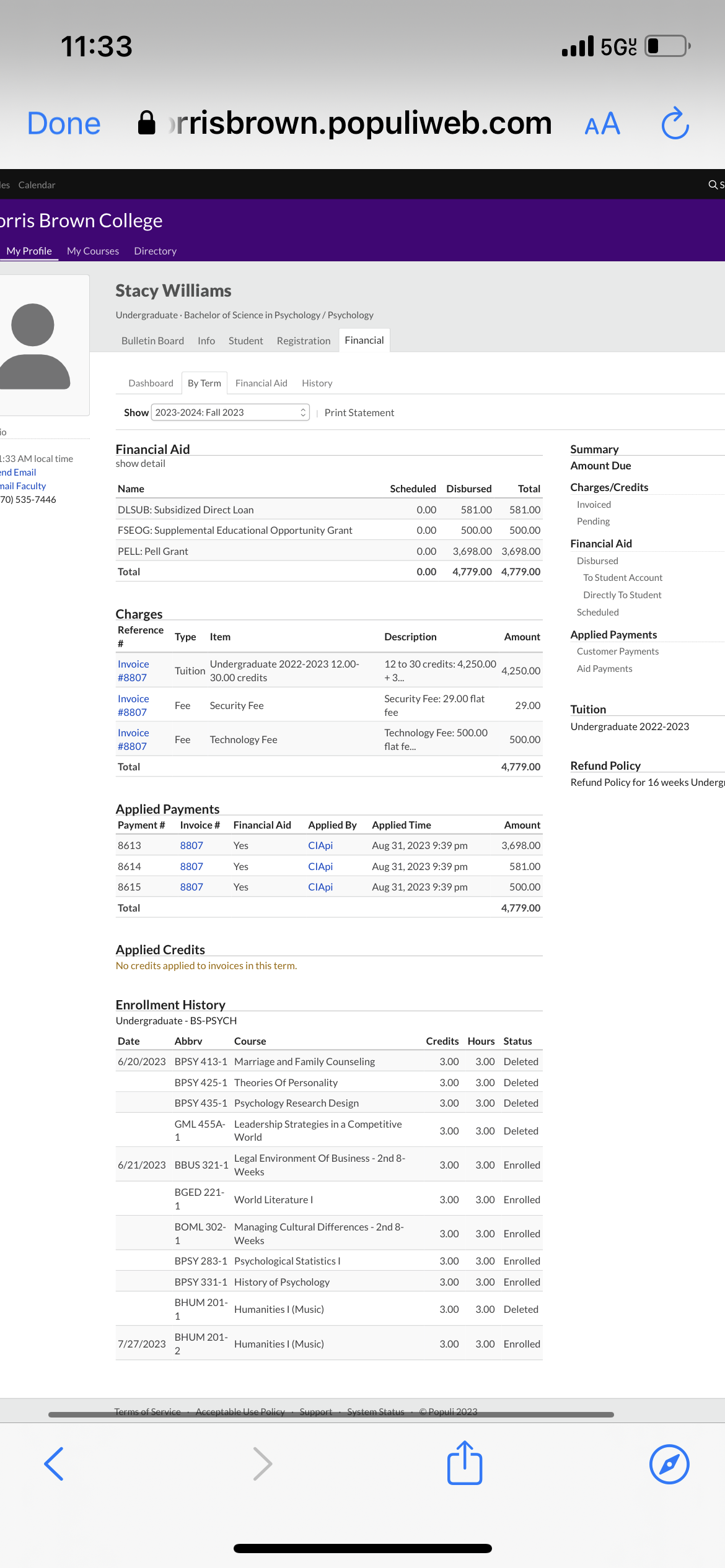Open the share sheet icon
The image size is (725, 1568).
pyautogui.click(x=465, y=1463)
